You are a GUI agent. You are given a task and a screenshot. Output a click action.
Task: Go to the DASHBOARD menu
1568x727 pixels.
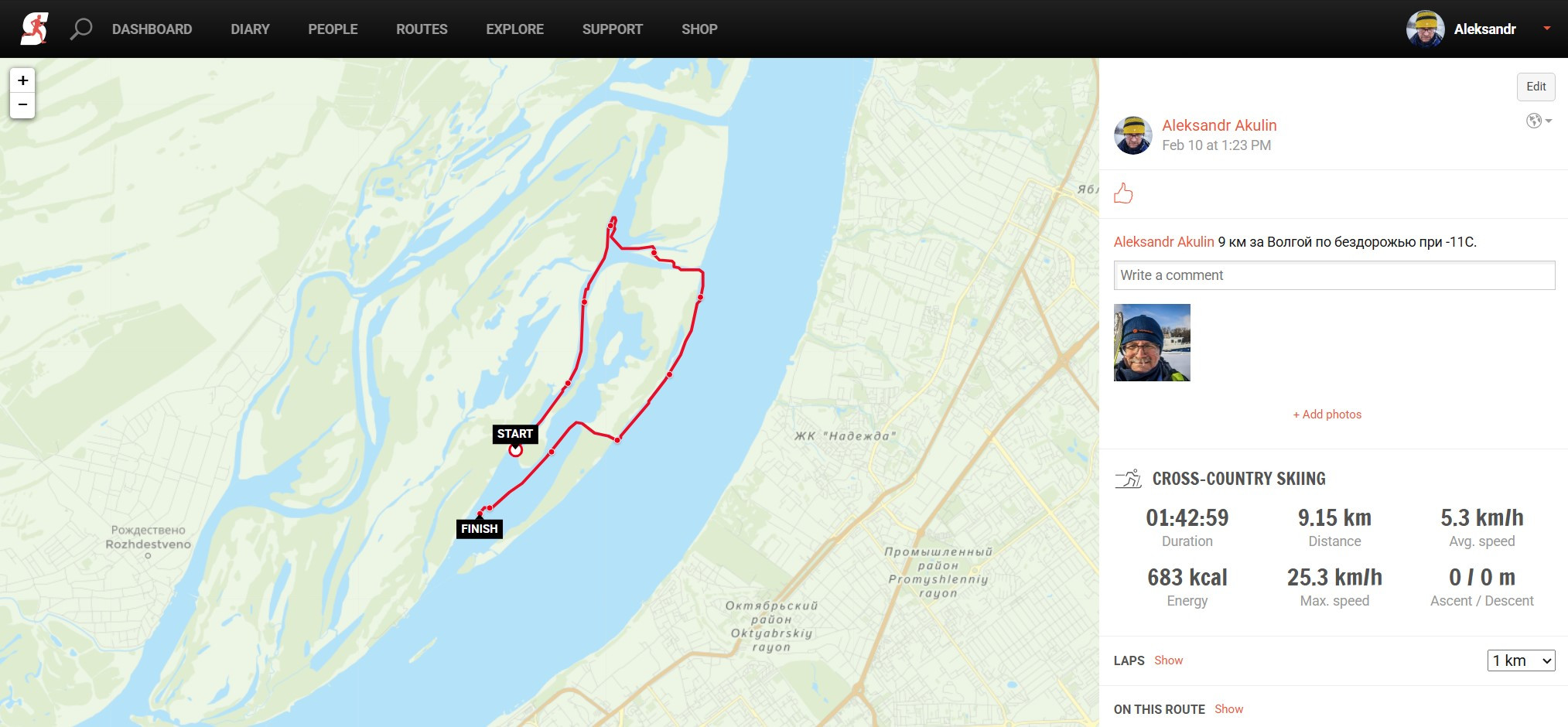tap(152, 29)
